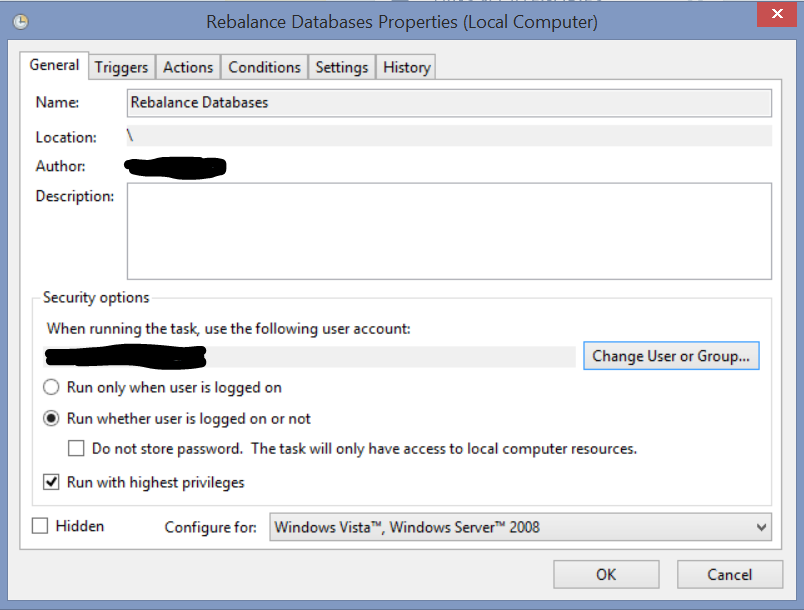Click inside the Description text box
Image resolution: width=804 pixels, height=610 pixels.
[449, 230]
